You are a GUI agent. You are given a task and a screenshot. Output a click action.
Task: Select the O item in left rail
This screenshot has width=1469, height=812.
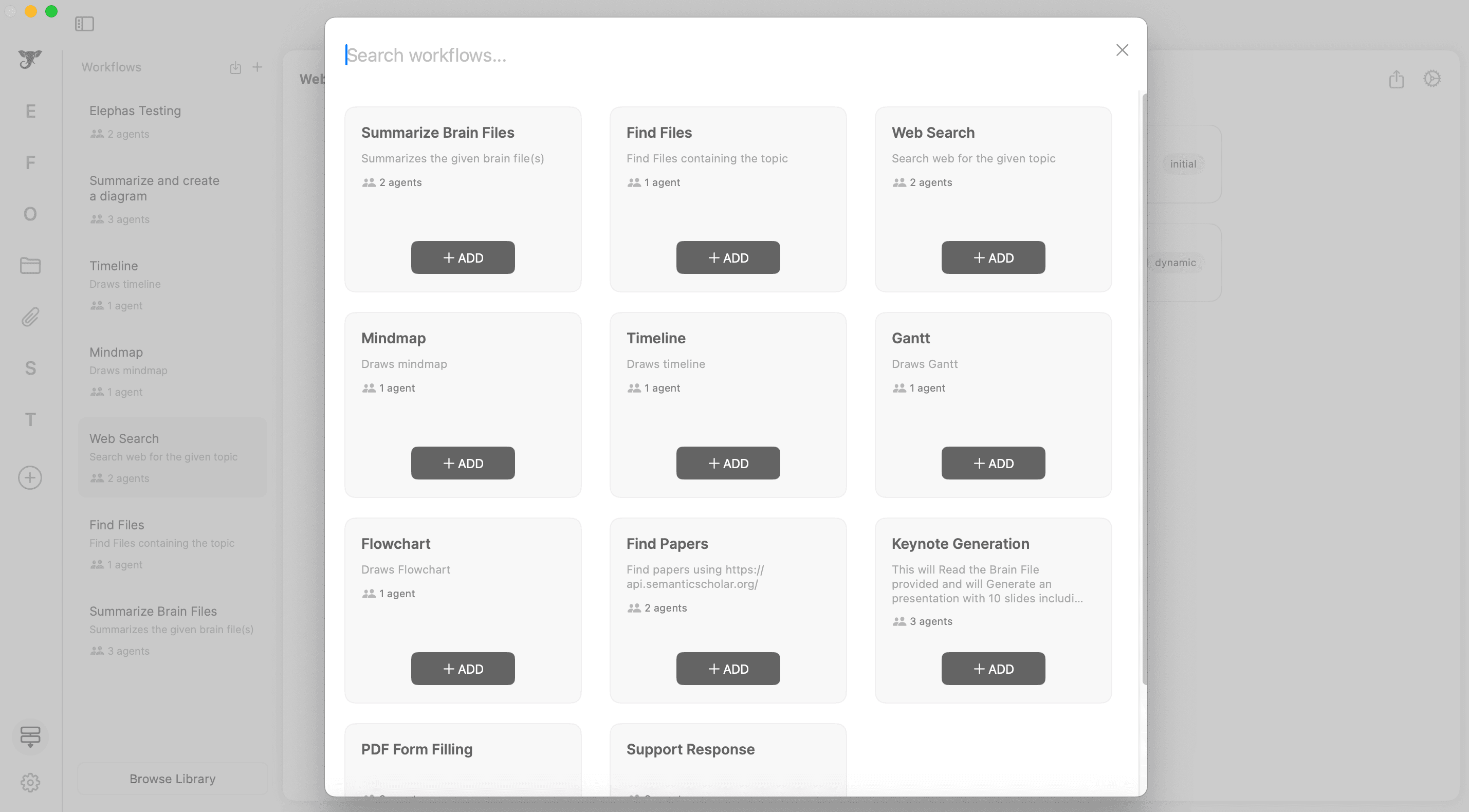[x=30, y=214]
